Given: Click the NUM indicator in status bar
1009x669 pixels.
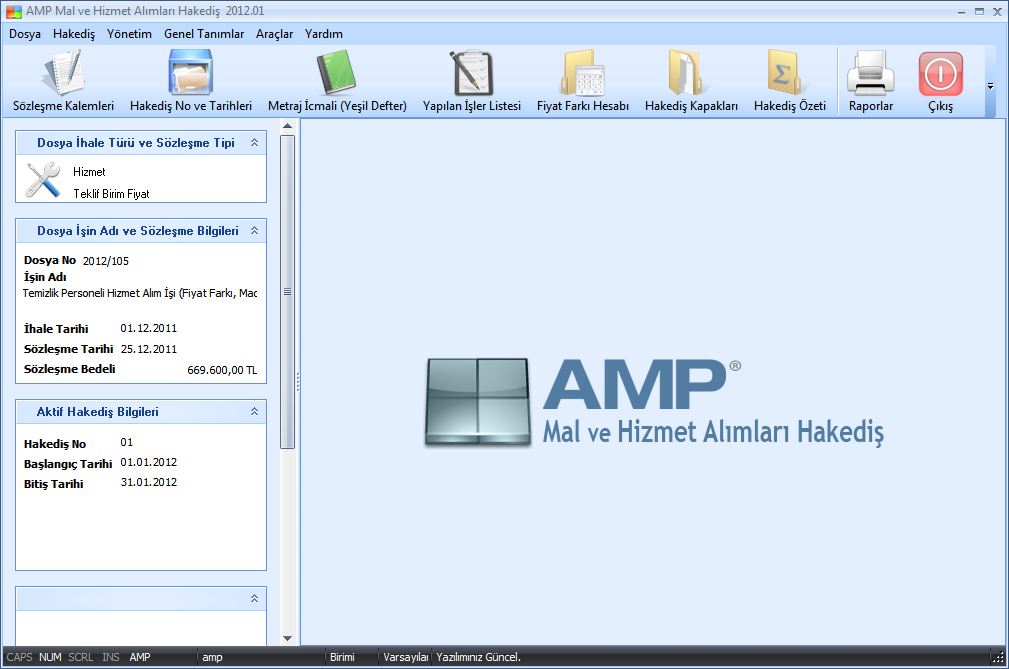Looking at the screenshot, I should tap(50, 657).
